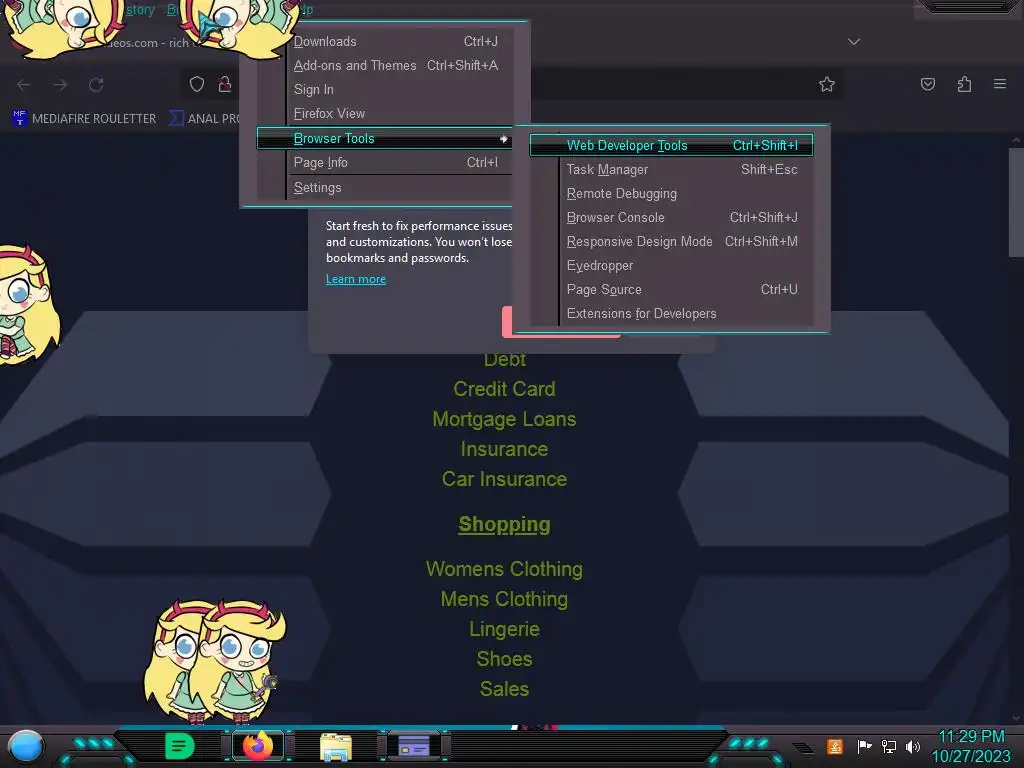This screenshot has width=1024, height=768.
Task: Select Remote Debugging entry
Action: coord(671,193)
